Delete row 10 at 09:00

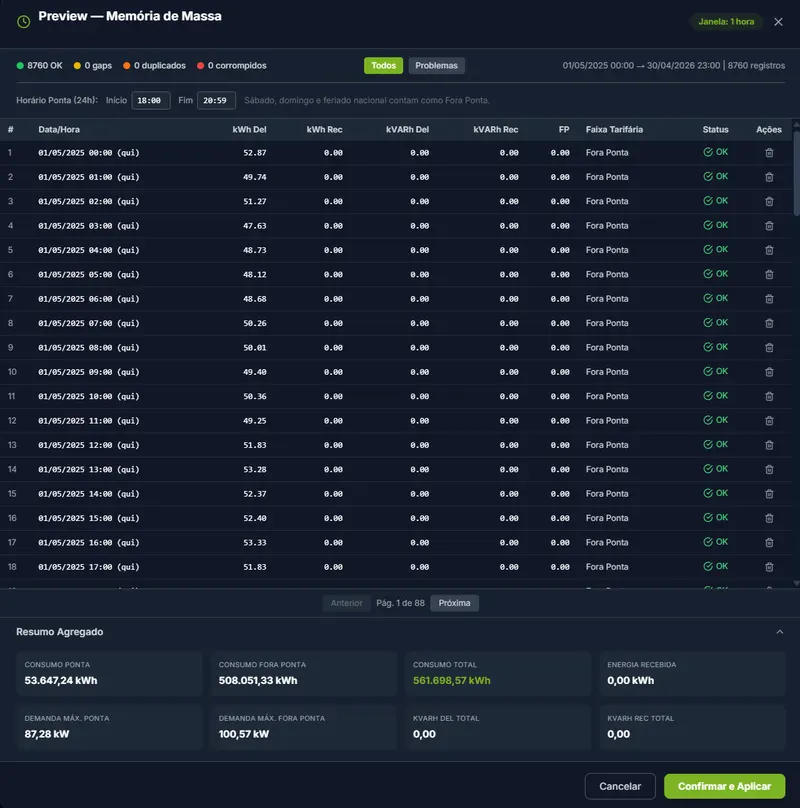(x=769, y=372)
